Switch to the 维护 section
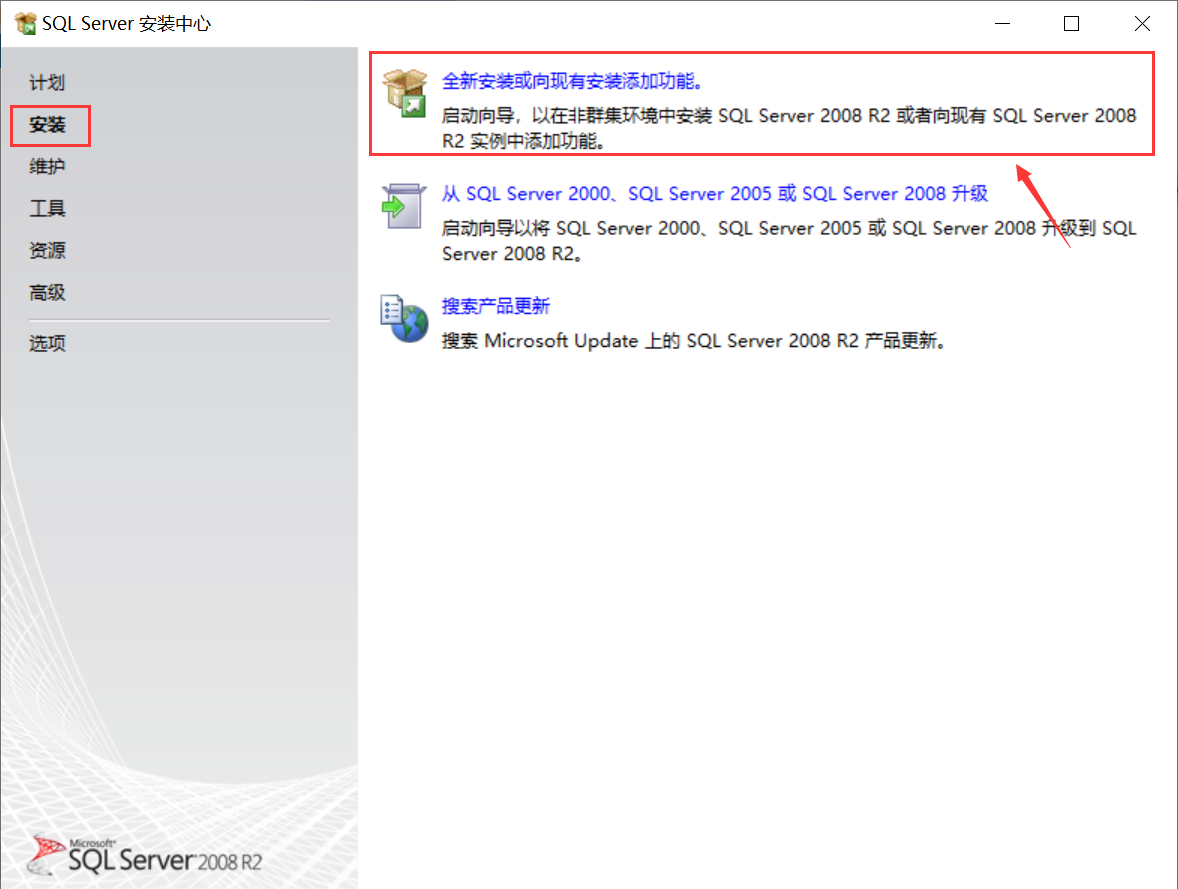Viewport: 1178px width, 889px height. point(47,166)
